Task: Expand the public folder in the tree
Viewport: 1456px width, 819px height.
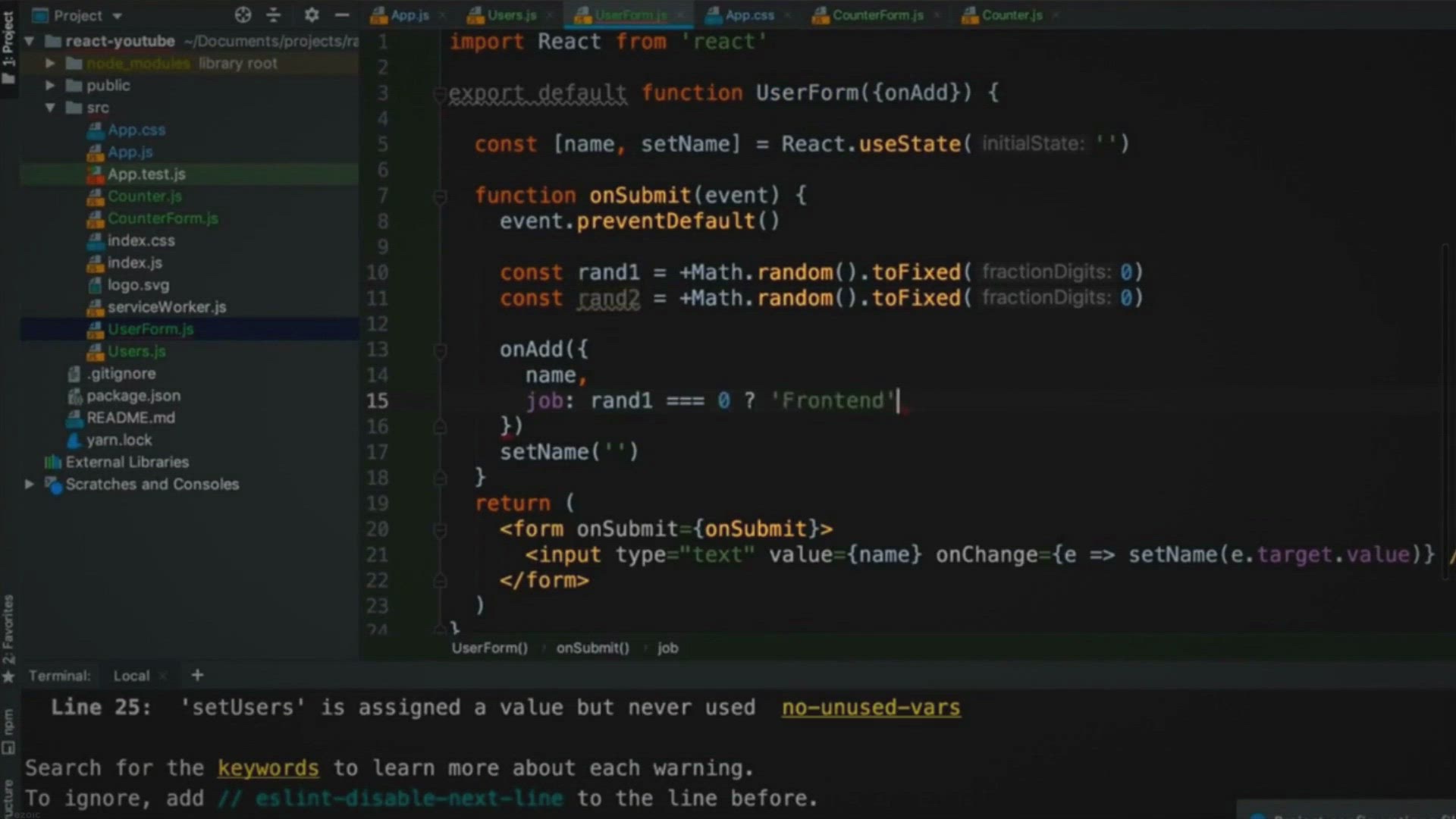Action: [x=50, y=85]
